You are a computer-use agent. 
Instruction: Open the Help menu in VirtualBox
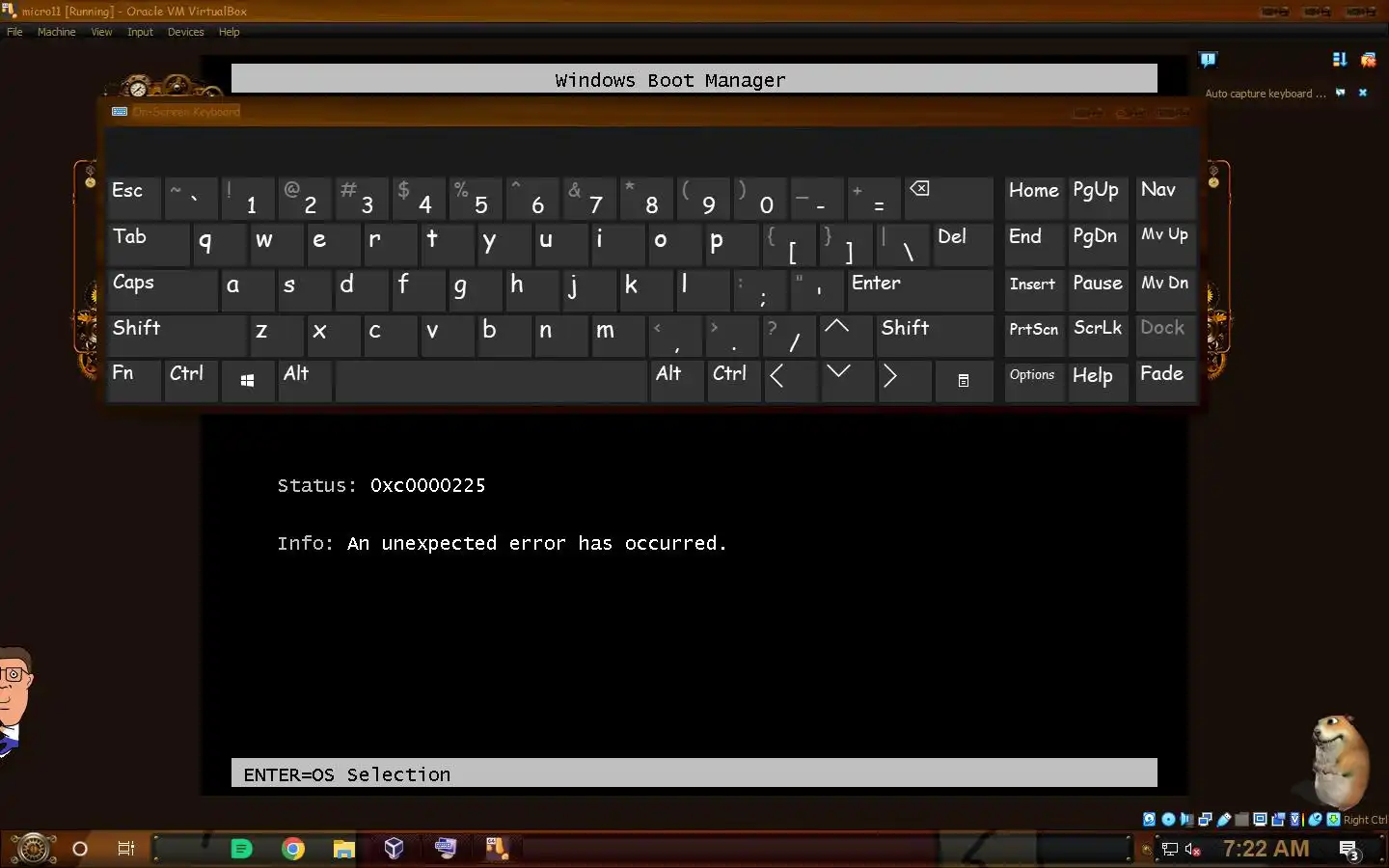229,32
